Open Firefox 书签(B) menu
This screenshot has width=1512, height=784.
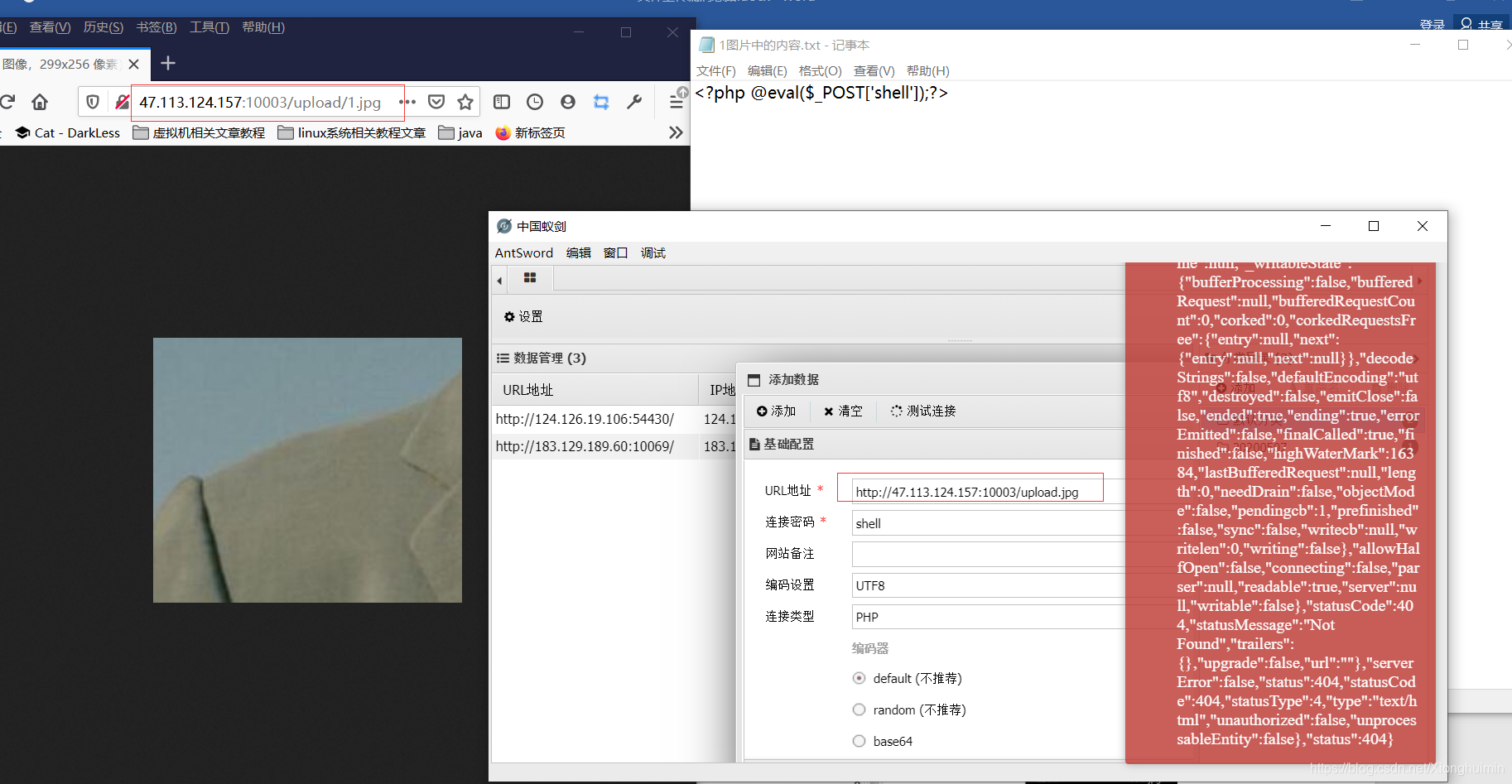point(156,27)
